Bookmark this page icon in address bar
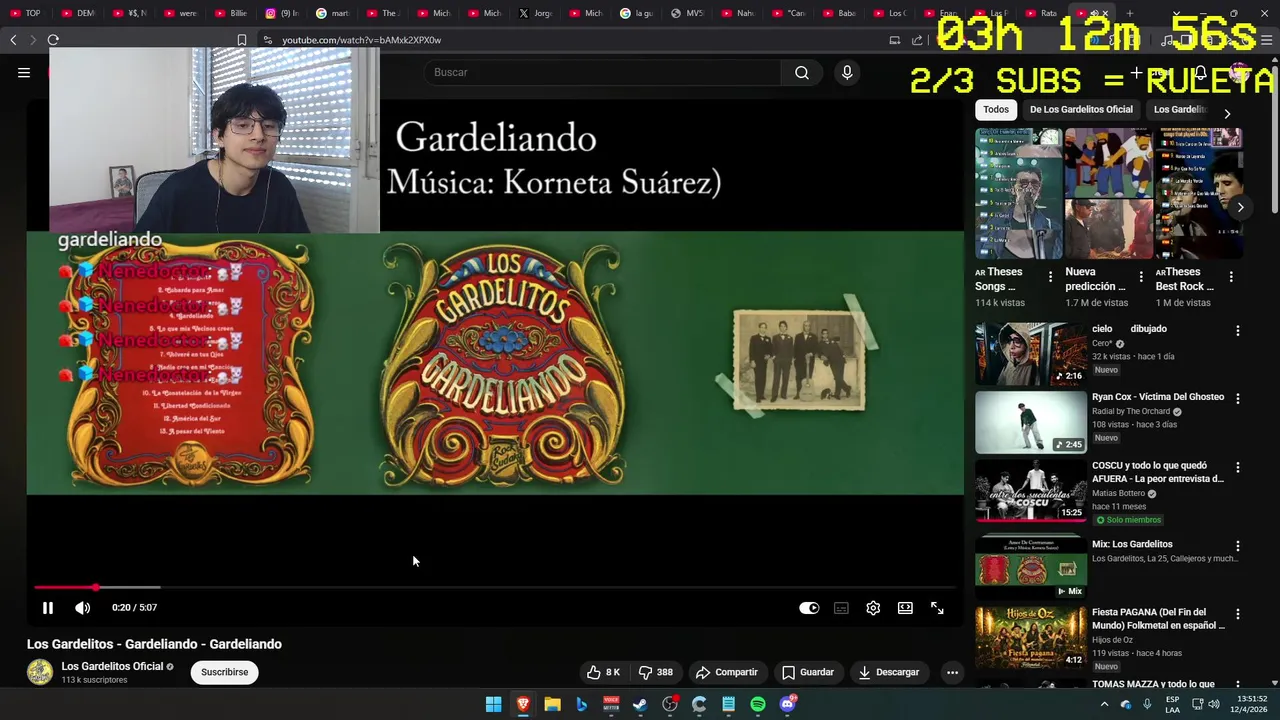1280x720 pixels. click(x=241, y=40)
